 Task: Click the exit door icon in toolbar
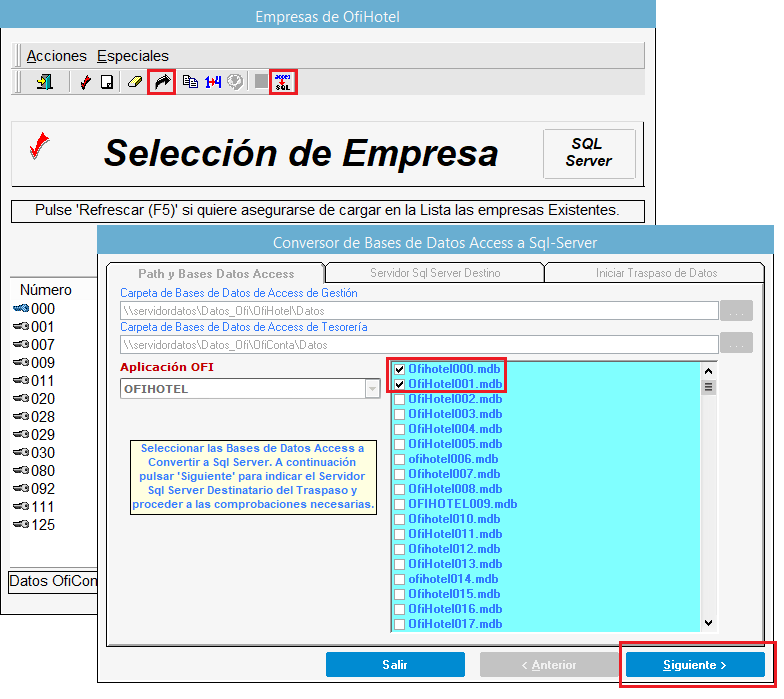click(x=44, y=82)
